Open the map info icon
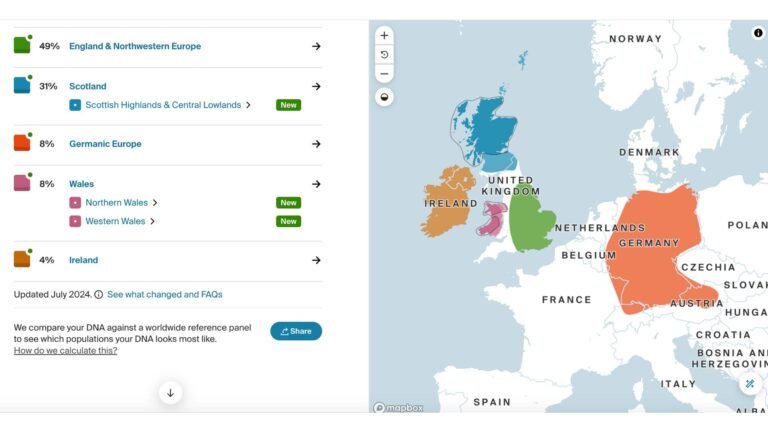 pos(758,33)
